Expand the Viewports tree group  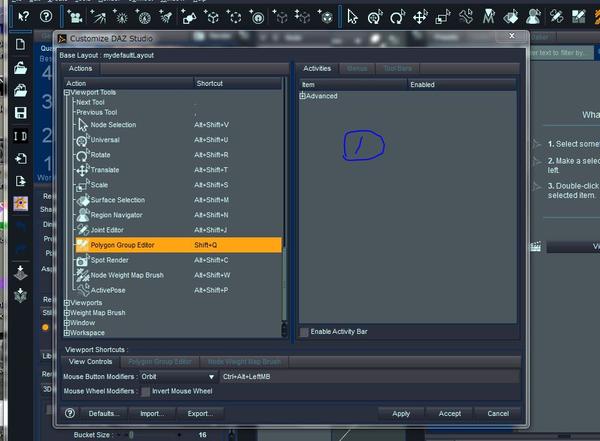point(67,303)
